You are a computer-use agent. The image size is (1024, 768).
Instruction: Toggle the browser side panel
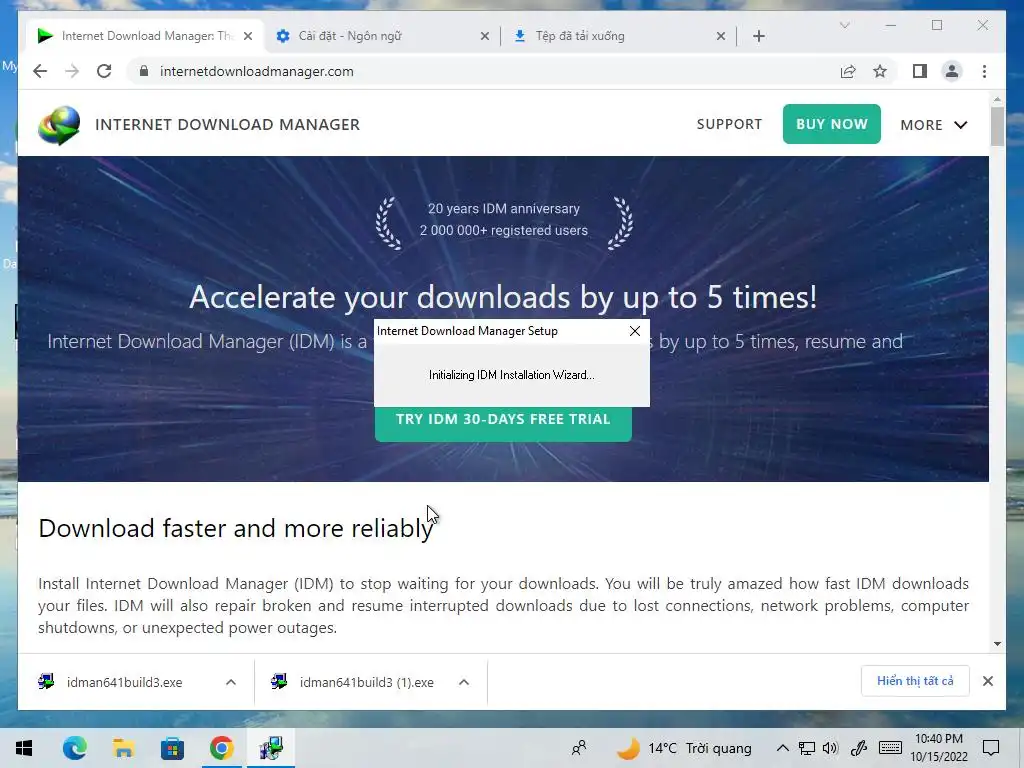[x=920, y=71]
